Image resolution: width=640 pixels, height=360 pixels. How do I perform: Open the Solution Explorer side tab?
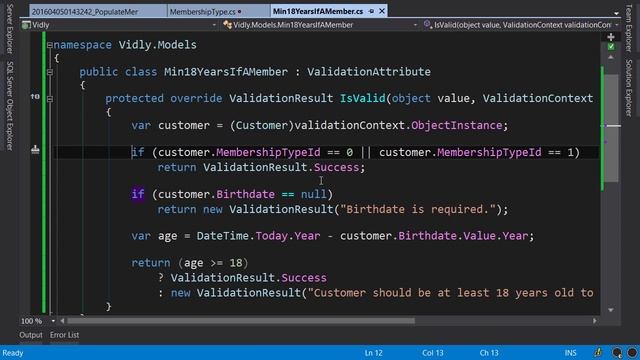[x=629, y=88]
